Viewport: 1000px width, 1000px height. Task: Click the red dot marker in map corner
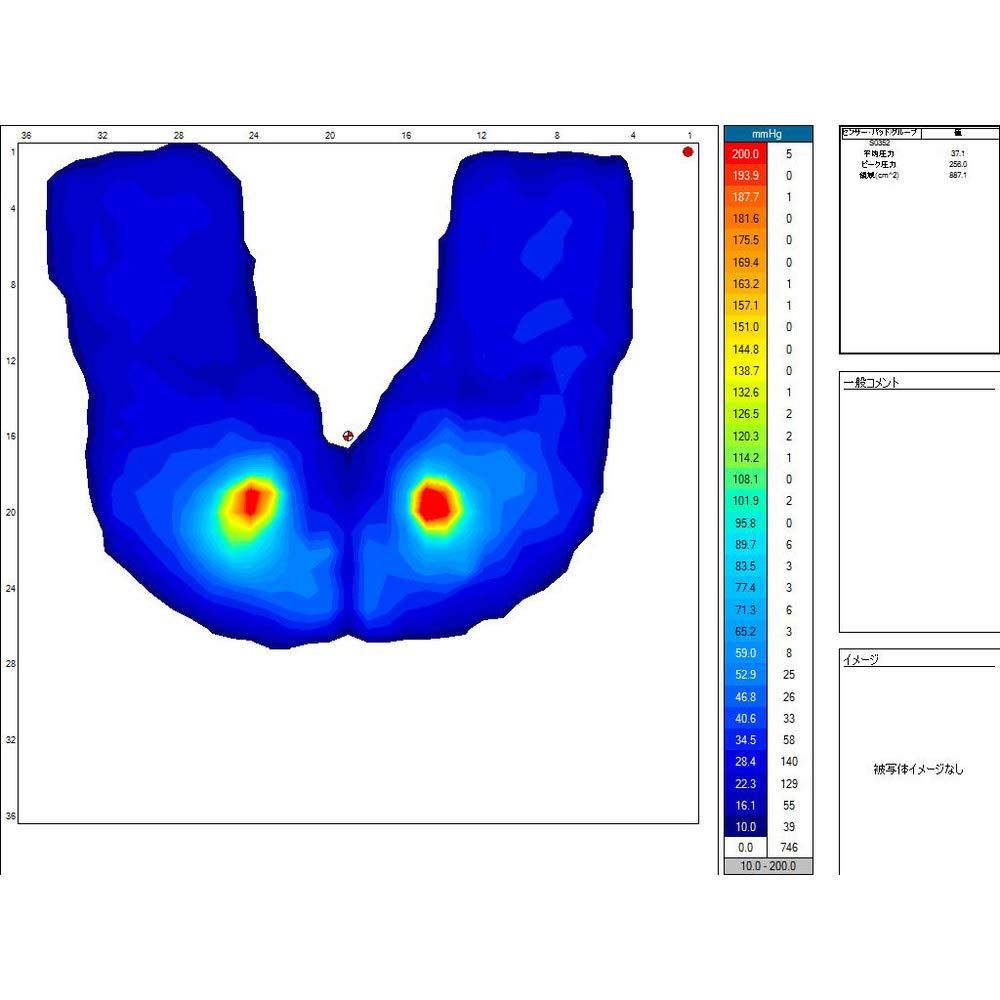coord(688,152)
